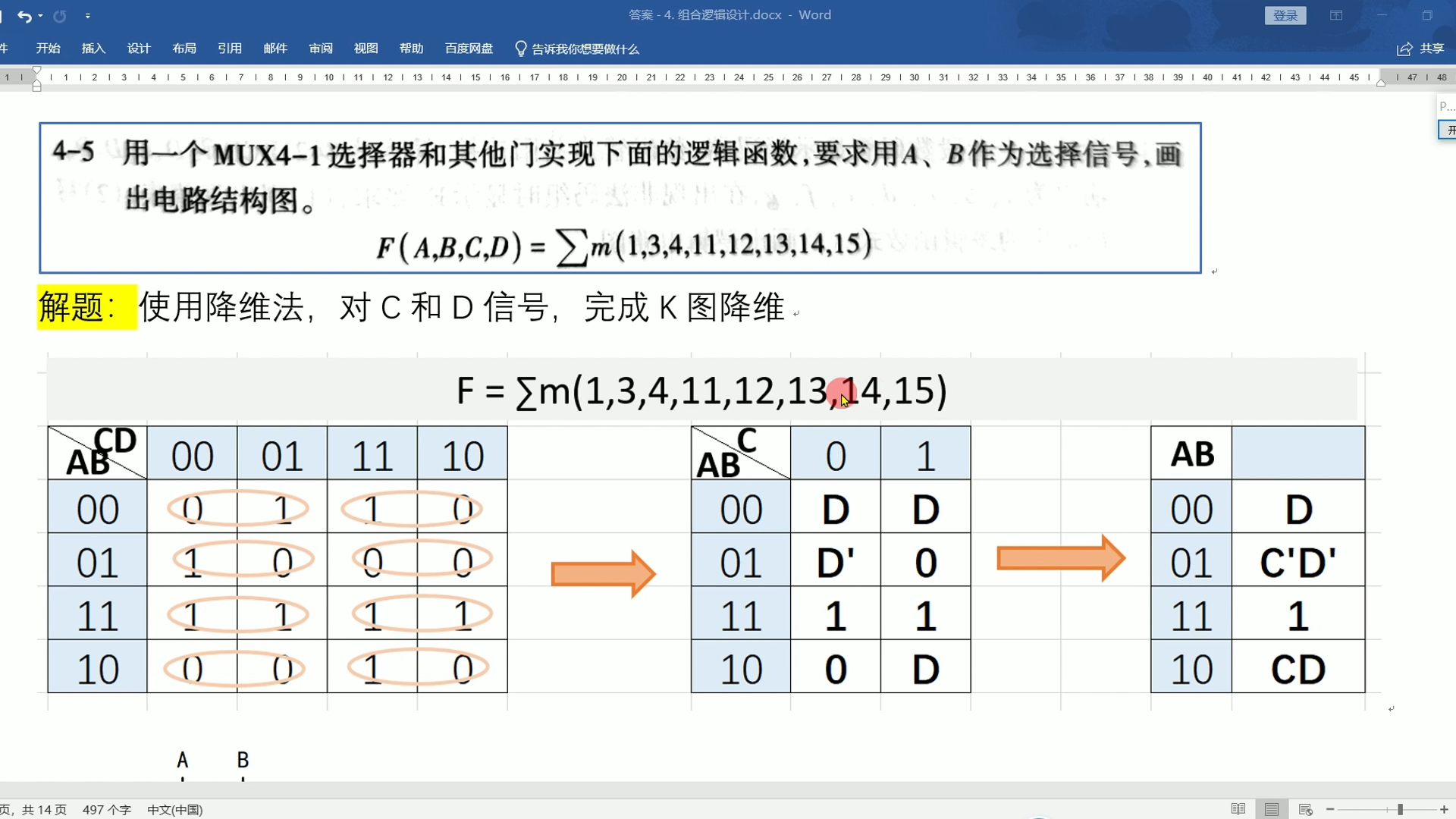Open word count via 497 个字
The height and width of the screenshot is (819, 1456).
coord(106,810)
